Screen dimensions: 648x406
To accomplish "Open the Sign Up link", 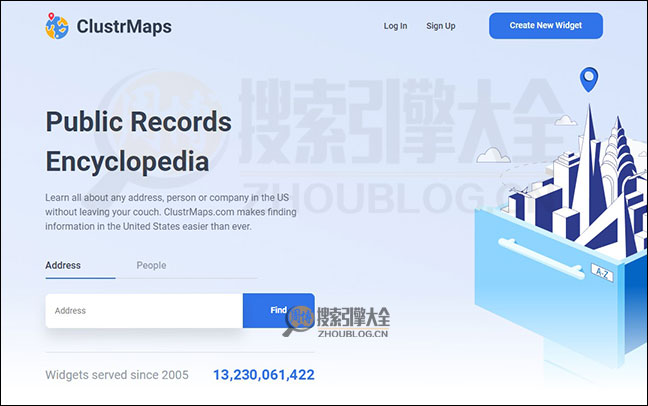I will pyautogui.click(x=441, y=26).
